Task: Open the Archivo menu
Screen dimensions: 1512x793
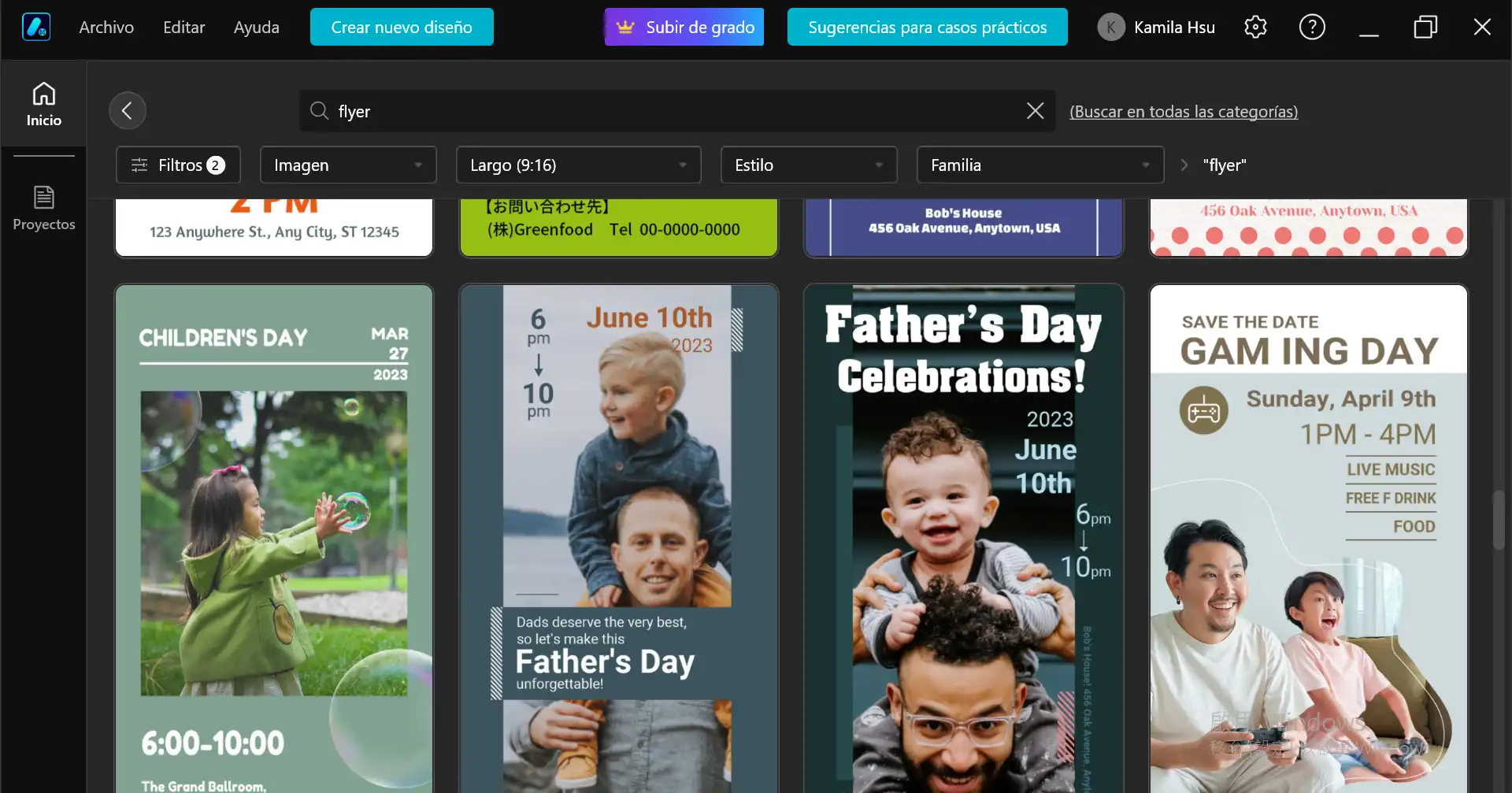Action: (x=106, y=27)
